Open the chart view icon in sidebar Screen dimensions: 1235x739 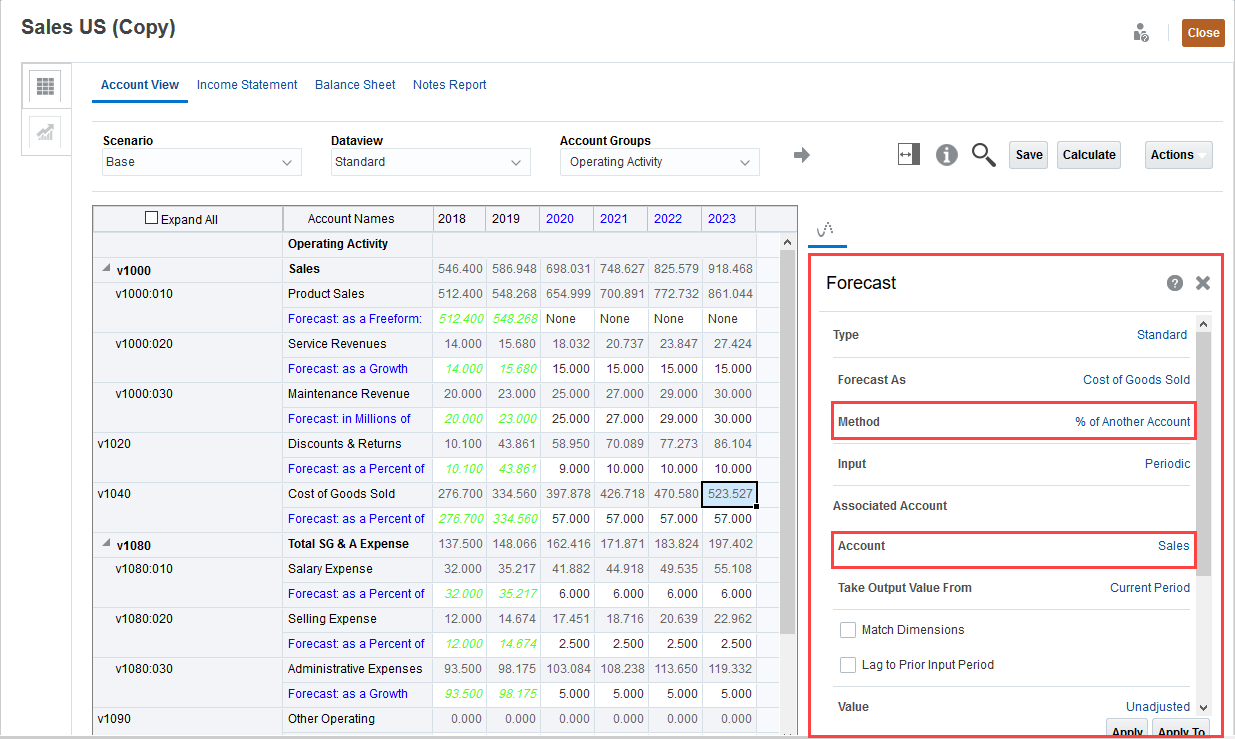pyautogui.click(x=45, y=132)
